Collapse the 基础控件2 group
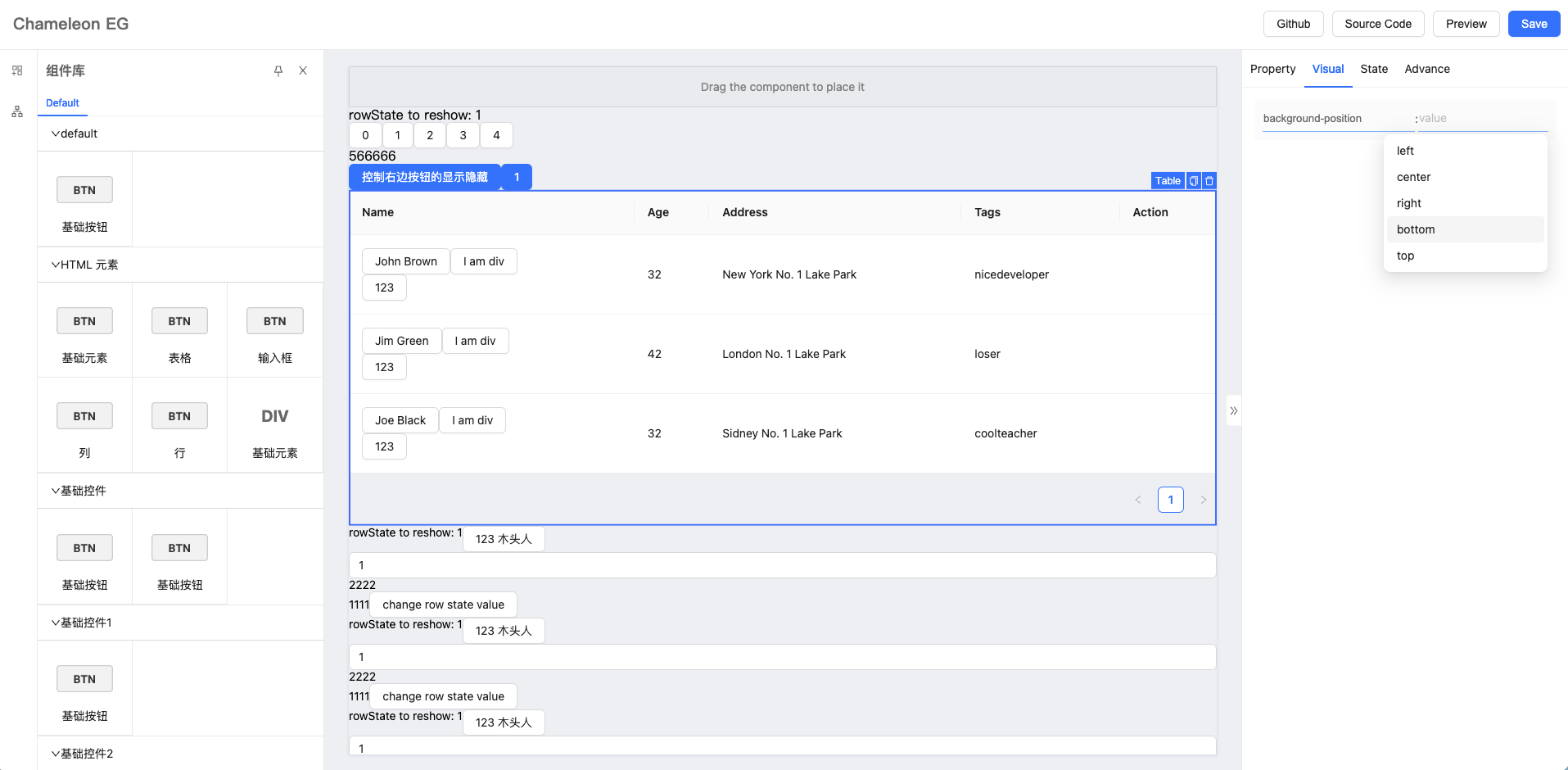The image size is (1568, 770). (x=180, y=754)
